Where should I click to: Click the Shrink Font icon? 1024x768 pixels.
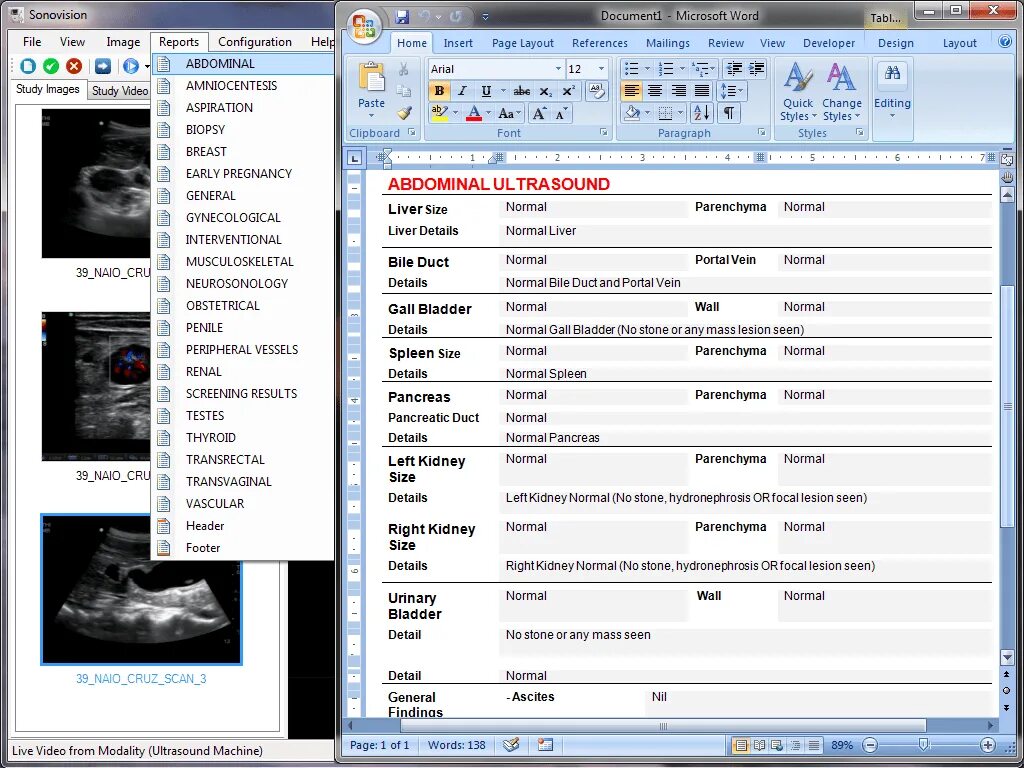tap(560, 114)
